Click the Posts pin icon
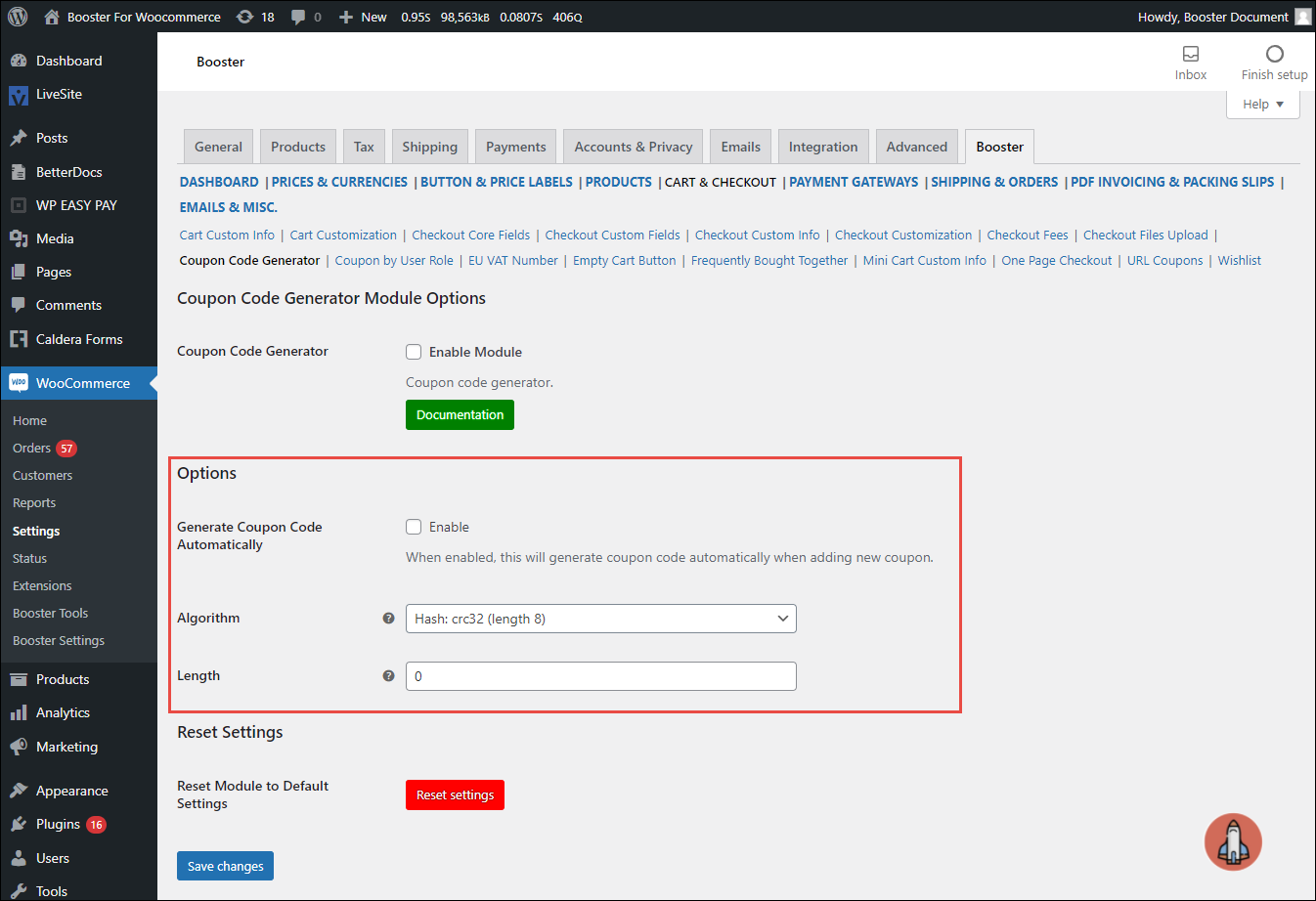1316x901 pixels. pyautogui.click(x=19, y=138)
